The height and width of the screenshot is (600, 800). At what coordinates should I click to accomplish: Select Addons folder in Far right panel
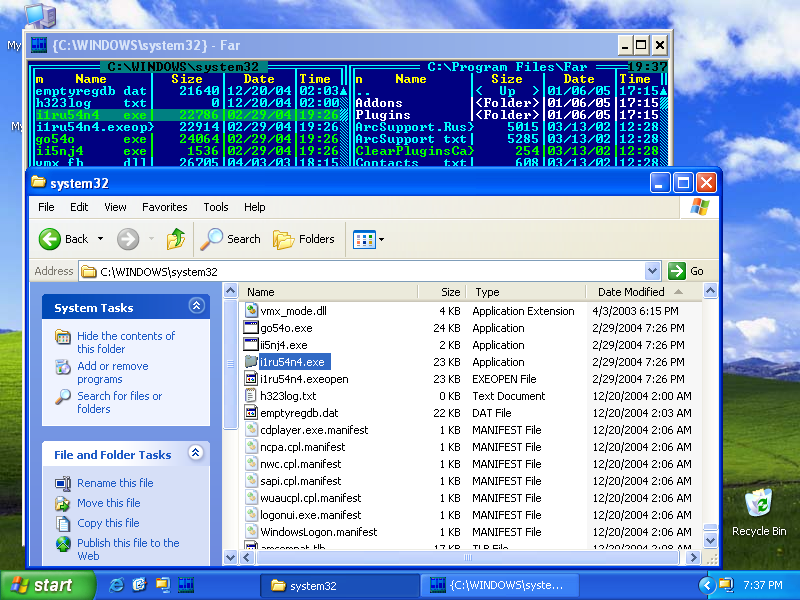pyautogui.click(x=379, y=103)
